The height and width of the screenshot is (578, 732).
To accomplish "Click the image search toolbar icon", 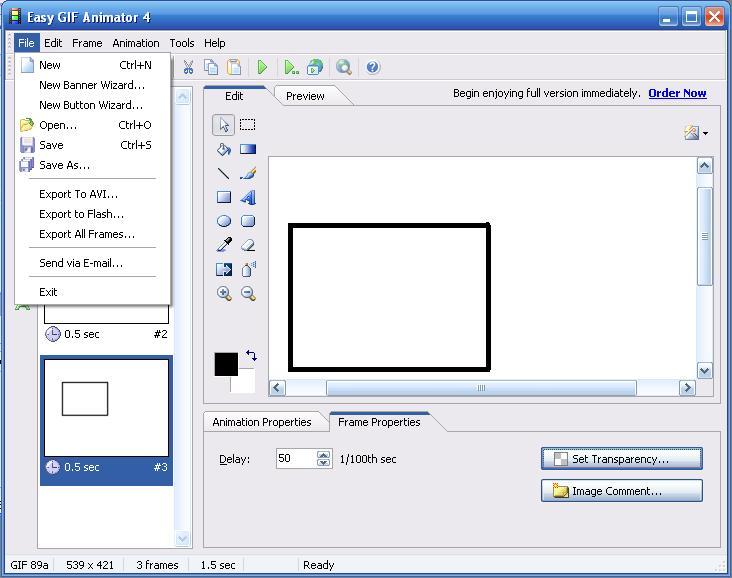I will [344, 67].
